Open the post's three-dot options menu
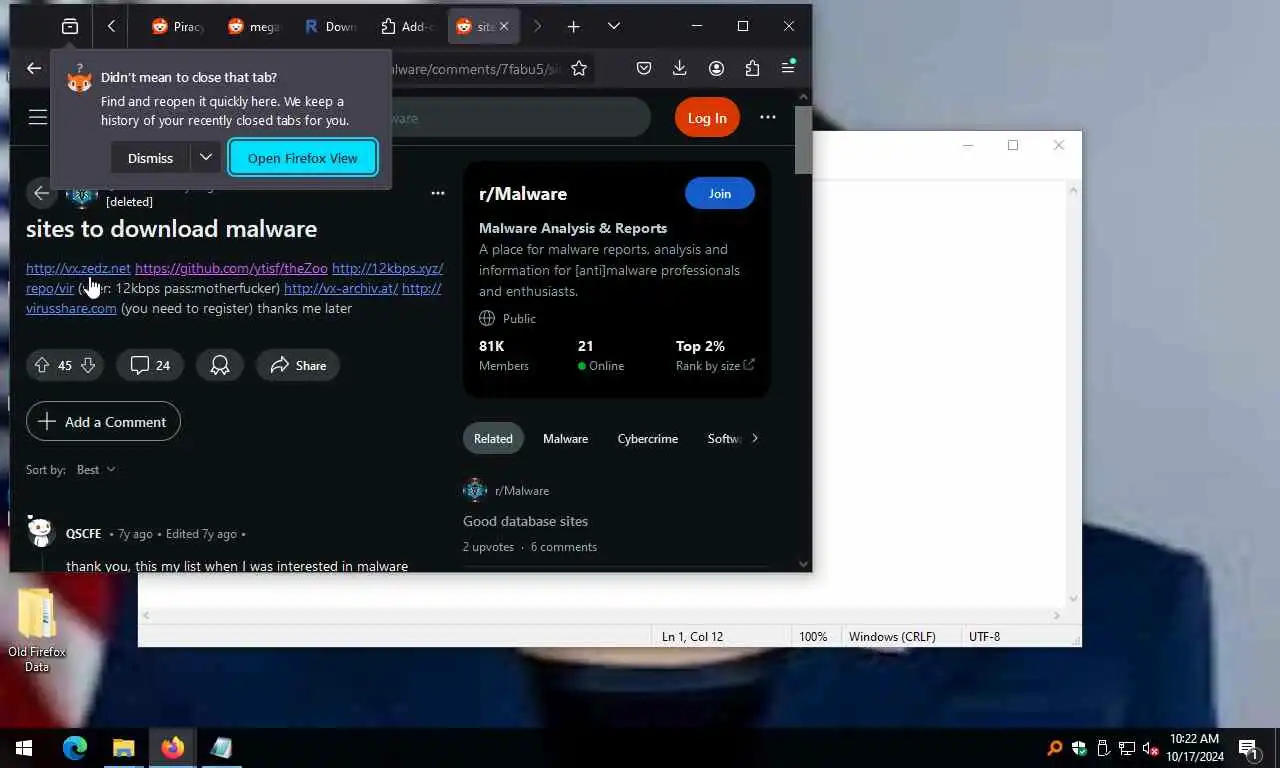The image size is (1280, 768). pos(437,193)
